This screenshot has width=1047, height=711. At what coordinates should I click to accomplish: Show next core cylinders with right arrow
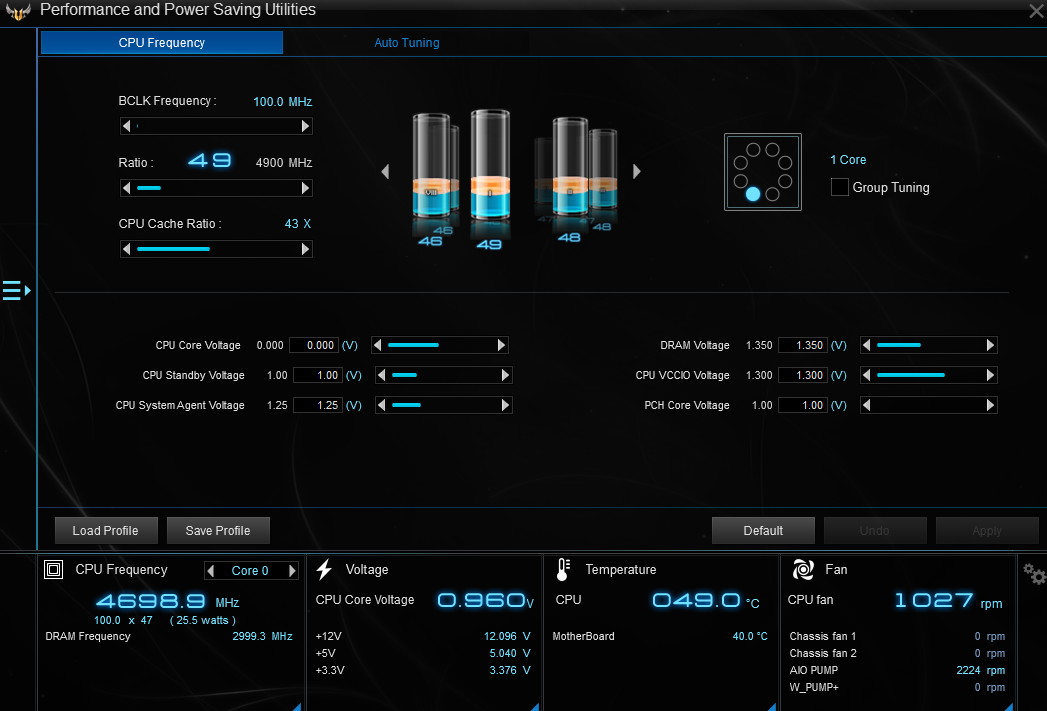[x=636, y=172]
